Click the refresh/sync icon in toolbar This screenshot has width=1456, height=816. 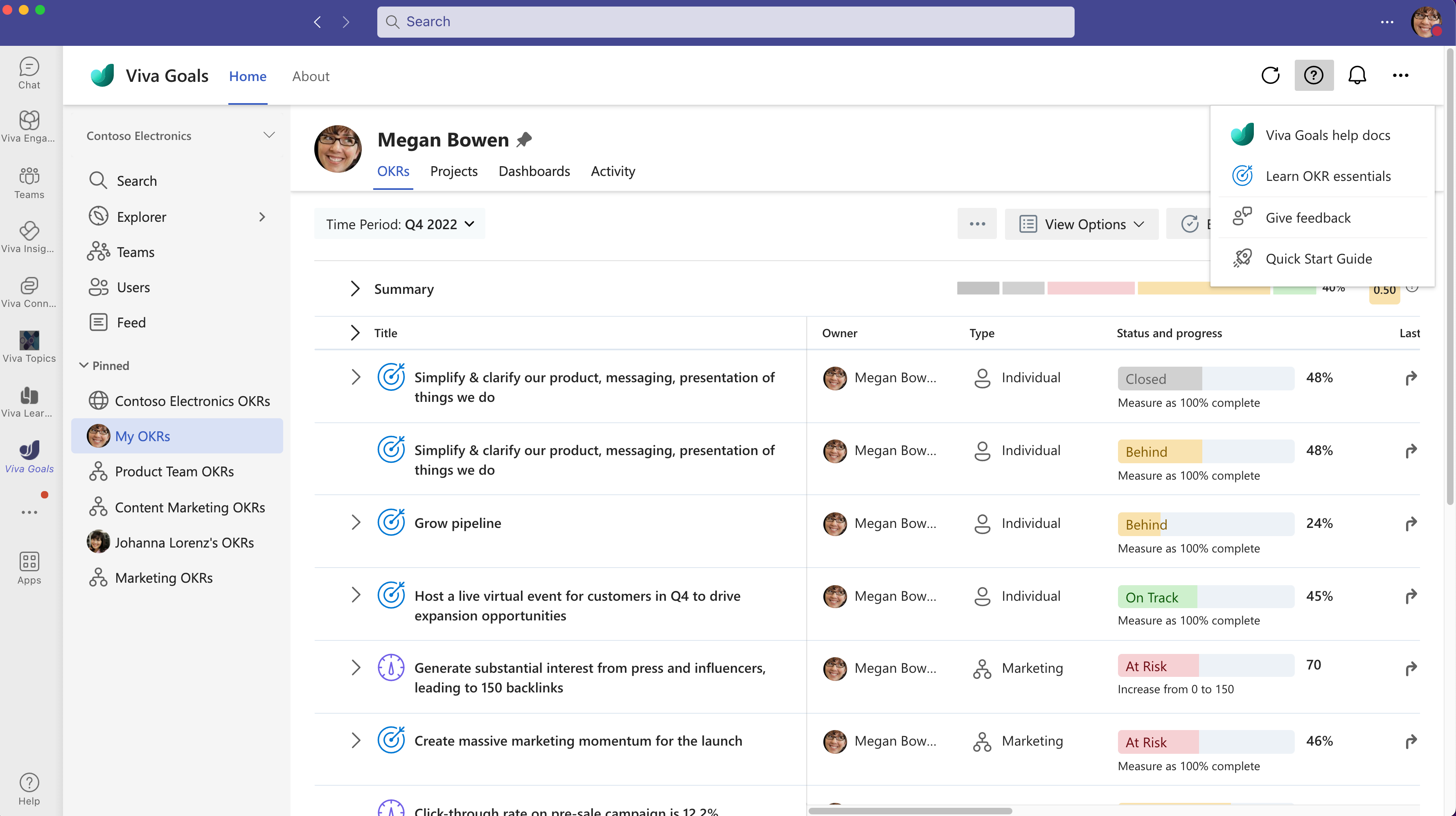[x=1271, y=75]
